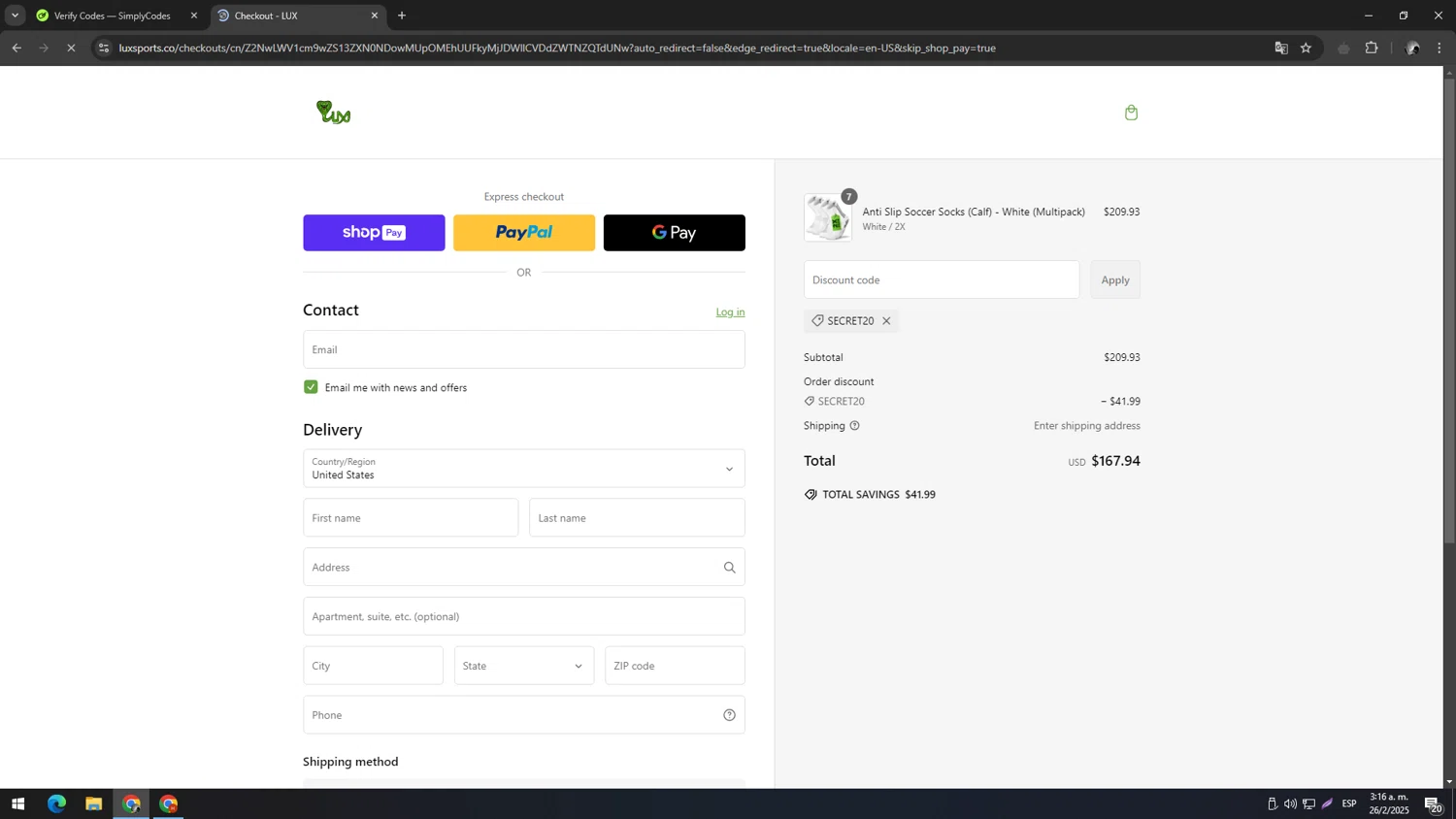Pay with PayPal button
The image size is (1456, 819).
click(524, 233)
